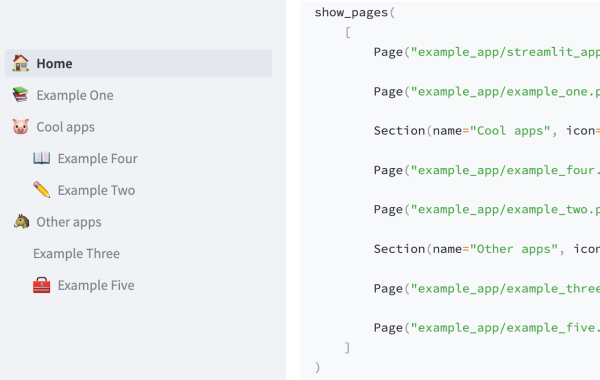
Task: Click the pencil icon beside Example Two
Action: 42,190
